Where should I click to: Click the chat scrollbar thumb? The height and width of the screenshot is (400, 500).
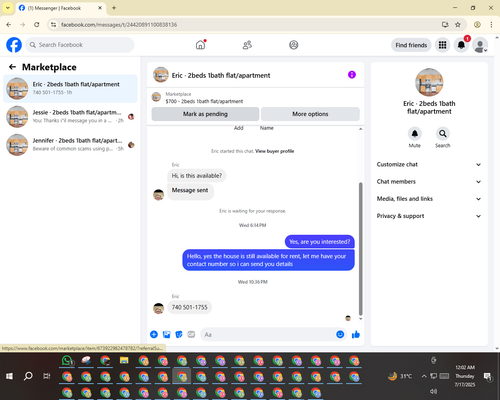pos(360,249)
